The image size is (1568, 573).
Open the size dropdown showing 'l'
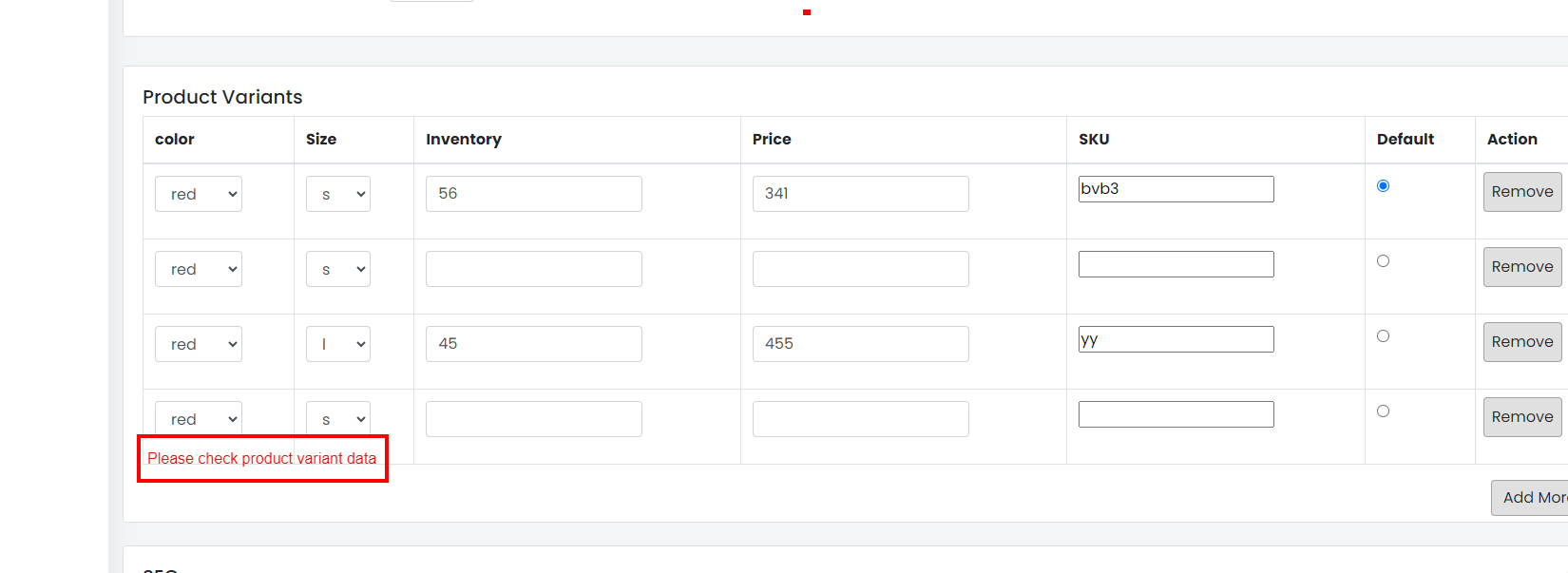click(338, 344)
